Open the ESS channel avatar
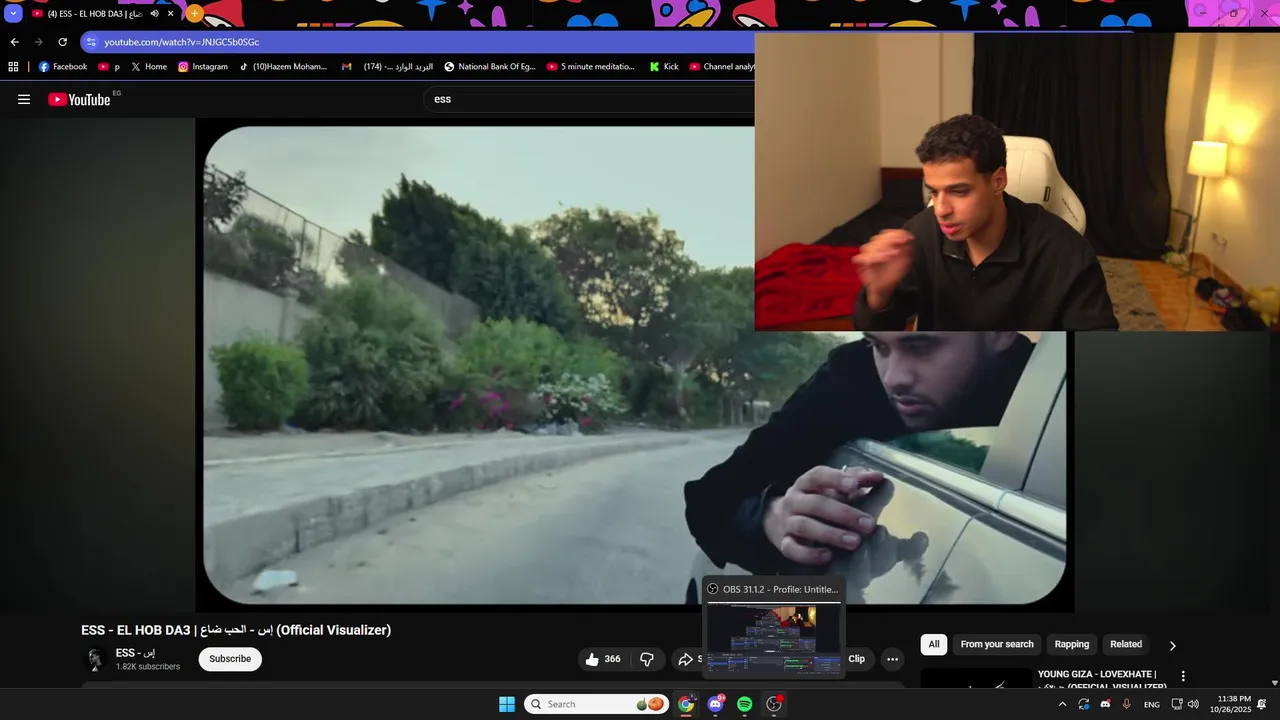This screenshot has width=1280, height=720. [95, 659]
